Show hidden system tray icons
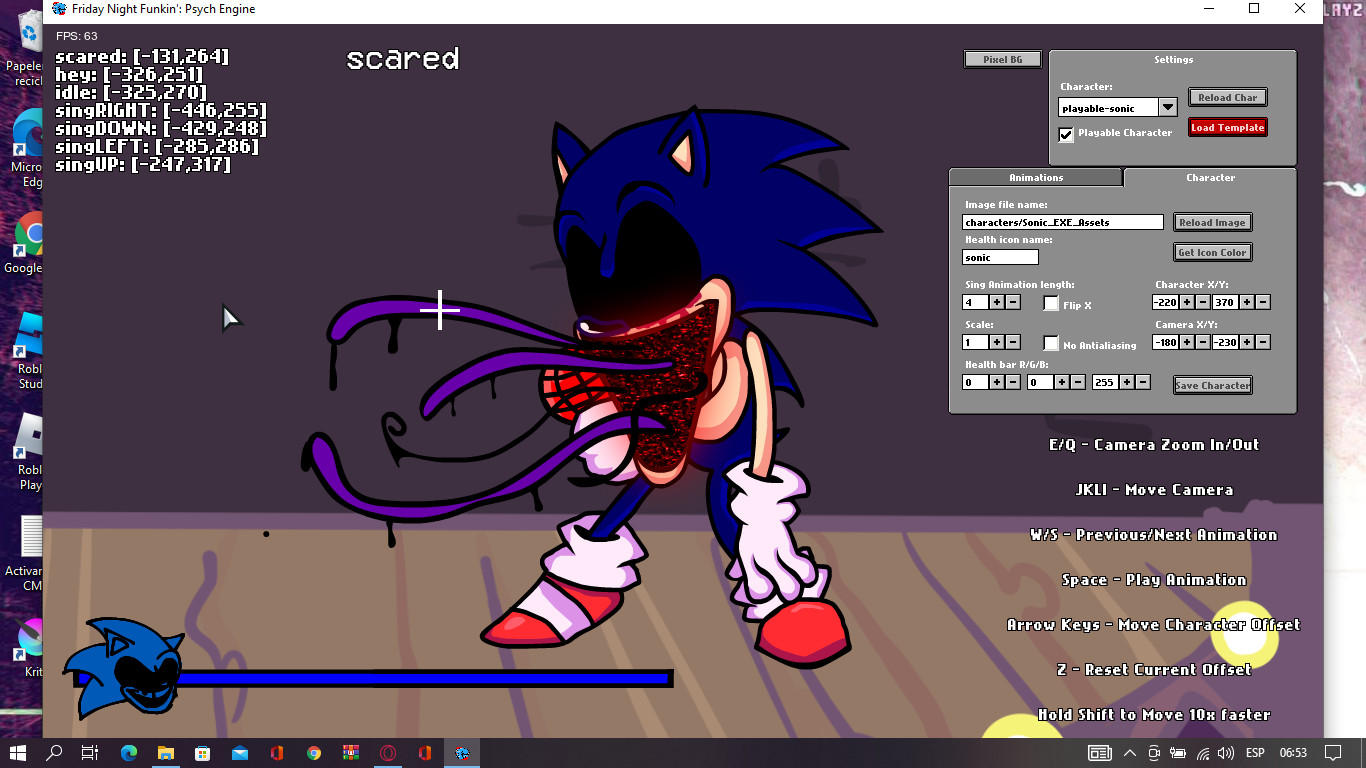Image resolution: width=1366 pixels, height=768 pixels. [1130, 753]
